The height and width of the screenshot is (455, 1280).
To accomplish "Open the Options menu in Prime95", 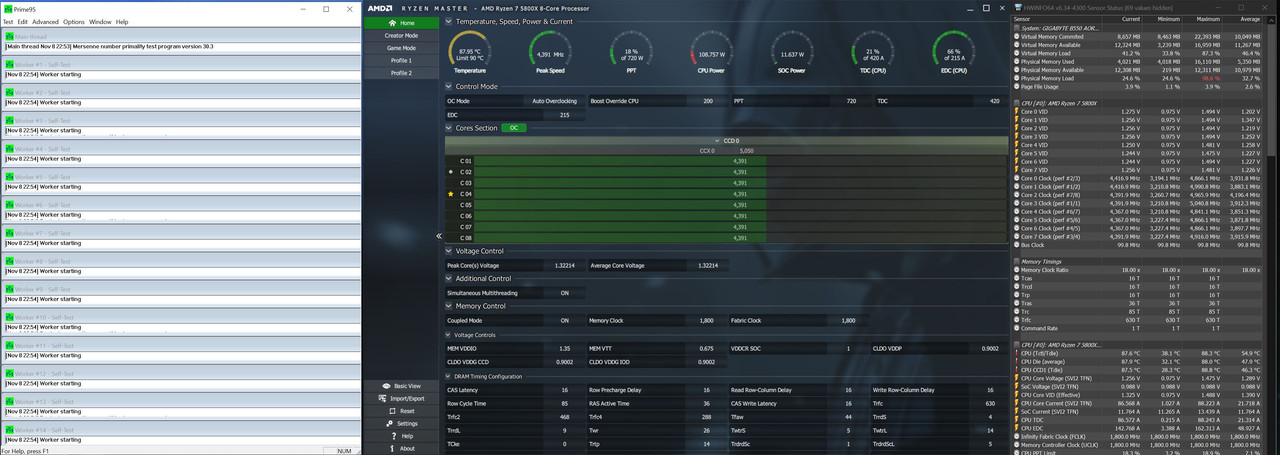I will pyautogui.click(x=74, y=21).
